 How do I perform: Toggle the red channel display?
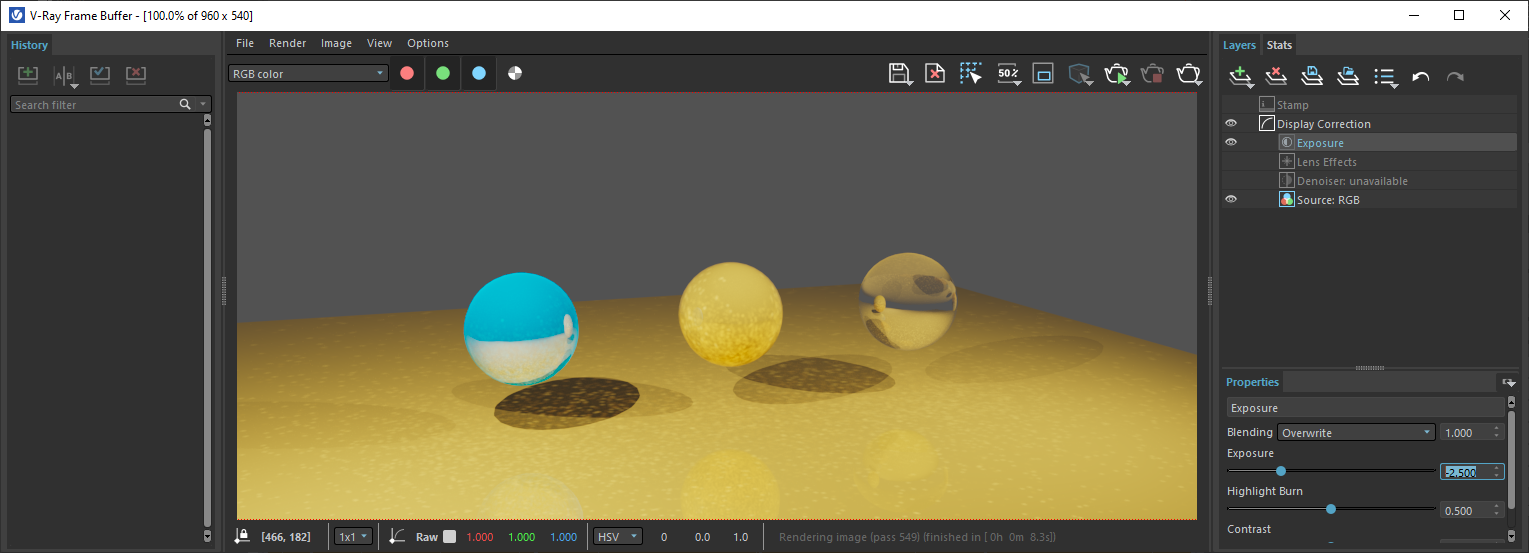(407, 73)
